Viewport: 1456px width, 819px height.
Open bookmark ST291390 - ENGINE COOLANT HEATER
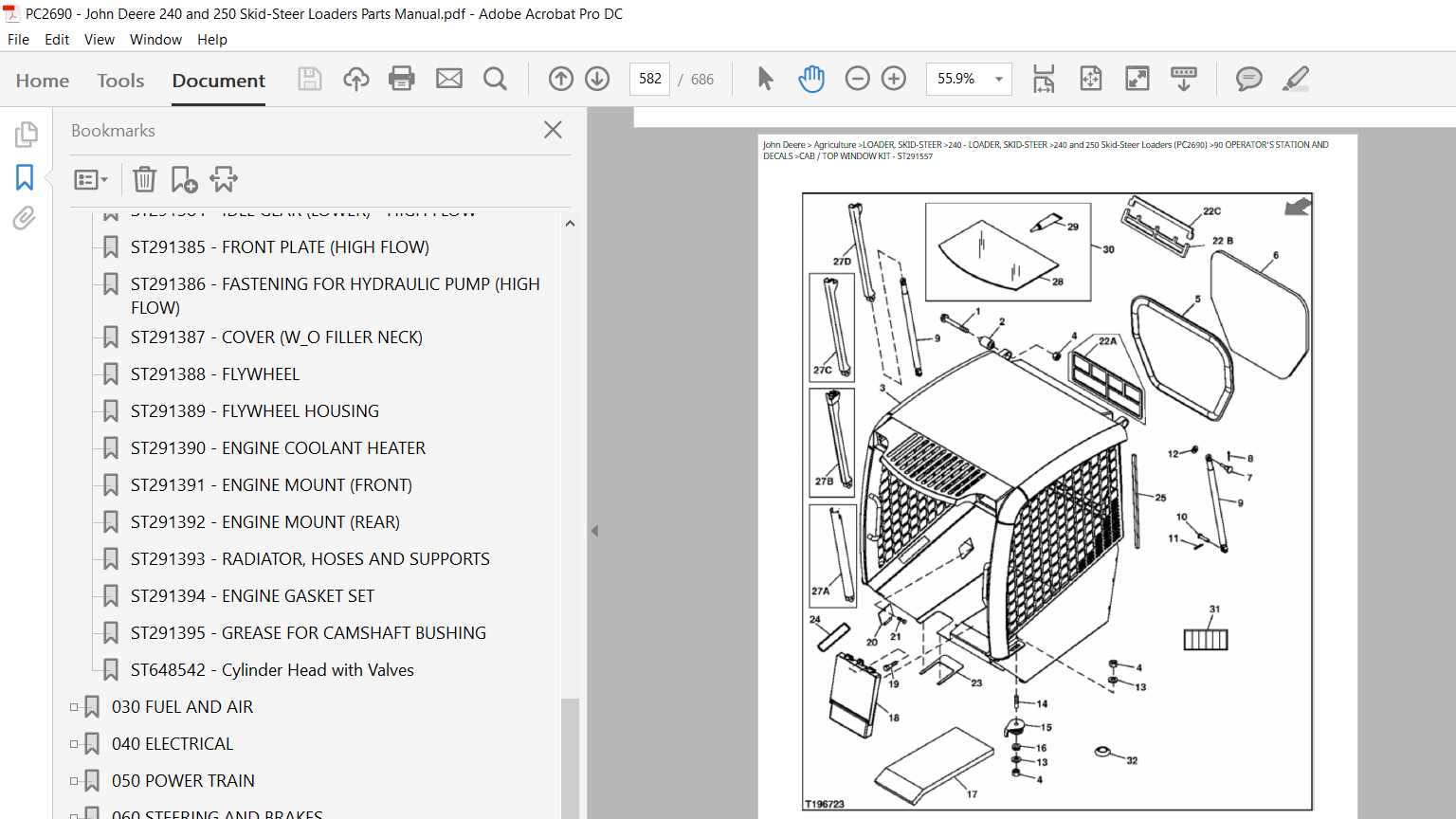pos(278,448)
